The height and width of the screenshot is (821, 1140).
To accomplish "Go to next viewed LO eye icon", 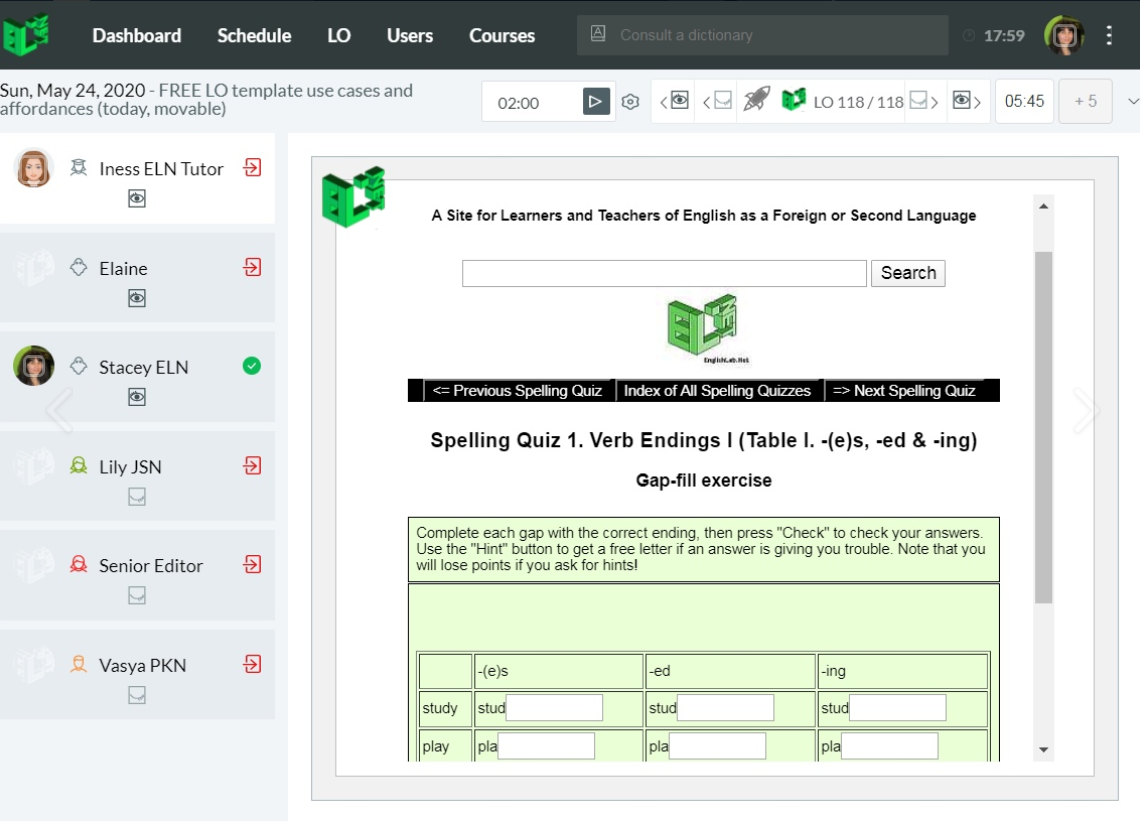I will pos(967,101).
